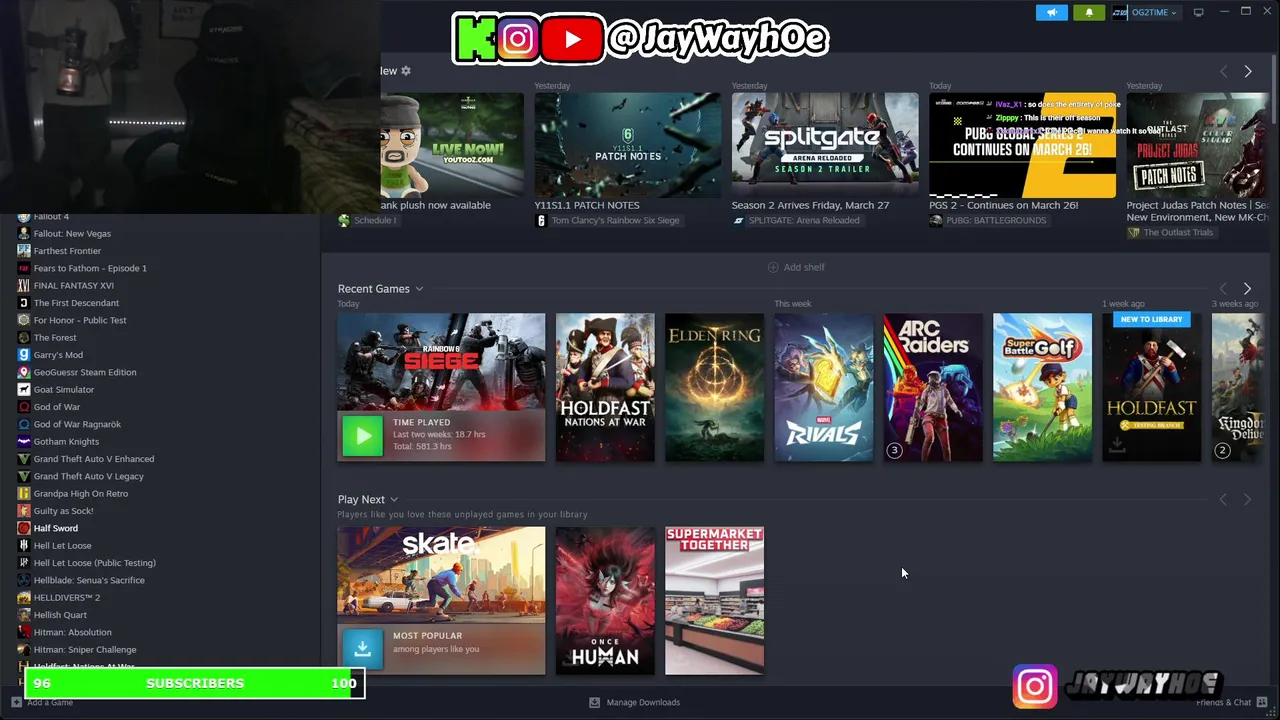Click the Half Sword game icon
Image resolution: width=1280 pixels, height=720 pixels.
24,528
